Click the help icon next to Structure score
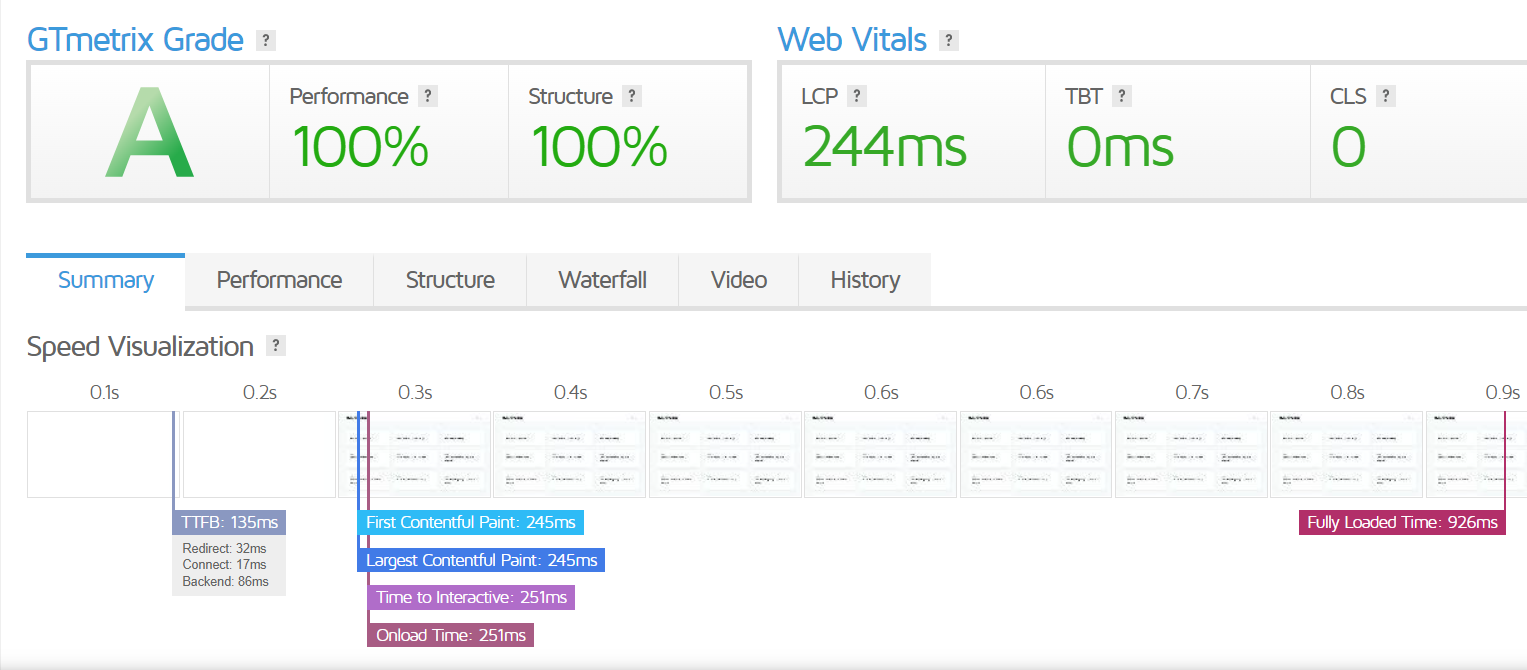Screen dimensions: 1527x670 pos(631,96)
